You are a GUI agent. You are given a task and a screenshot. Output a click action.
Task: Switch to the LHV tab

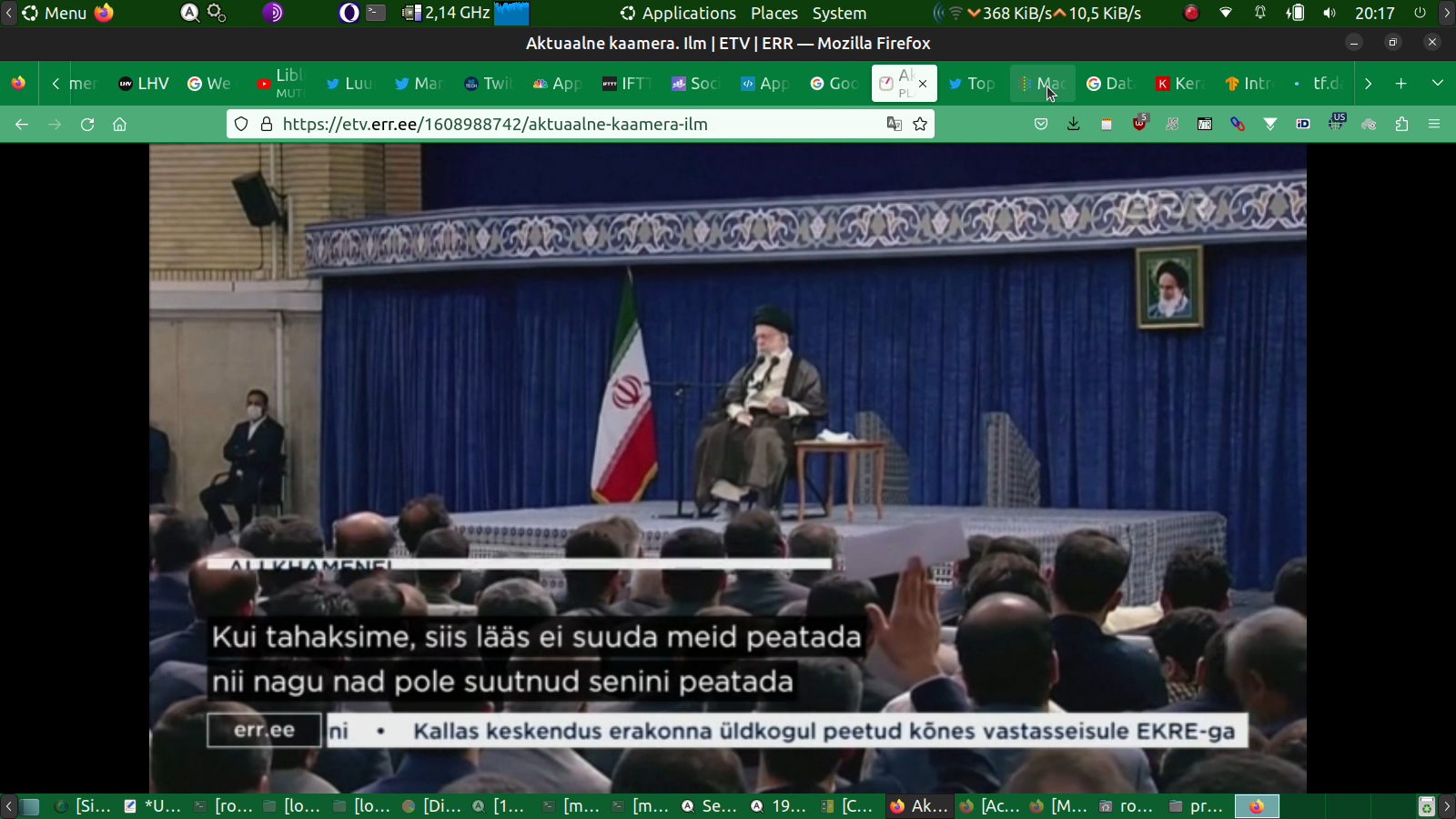point(144,84)
